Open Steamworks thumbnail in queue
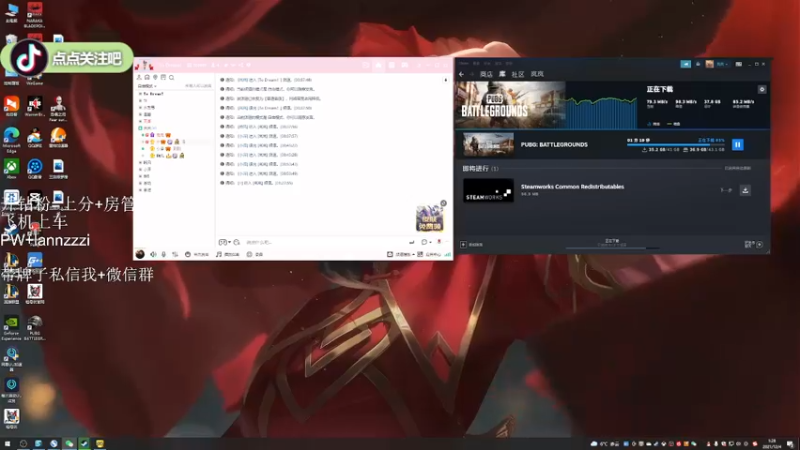The height and width of the screenshot is (450, 800). tap(488, 190)
